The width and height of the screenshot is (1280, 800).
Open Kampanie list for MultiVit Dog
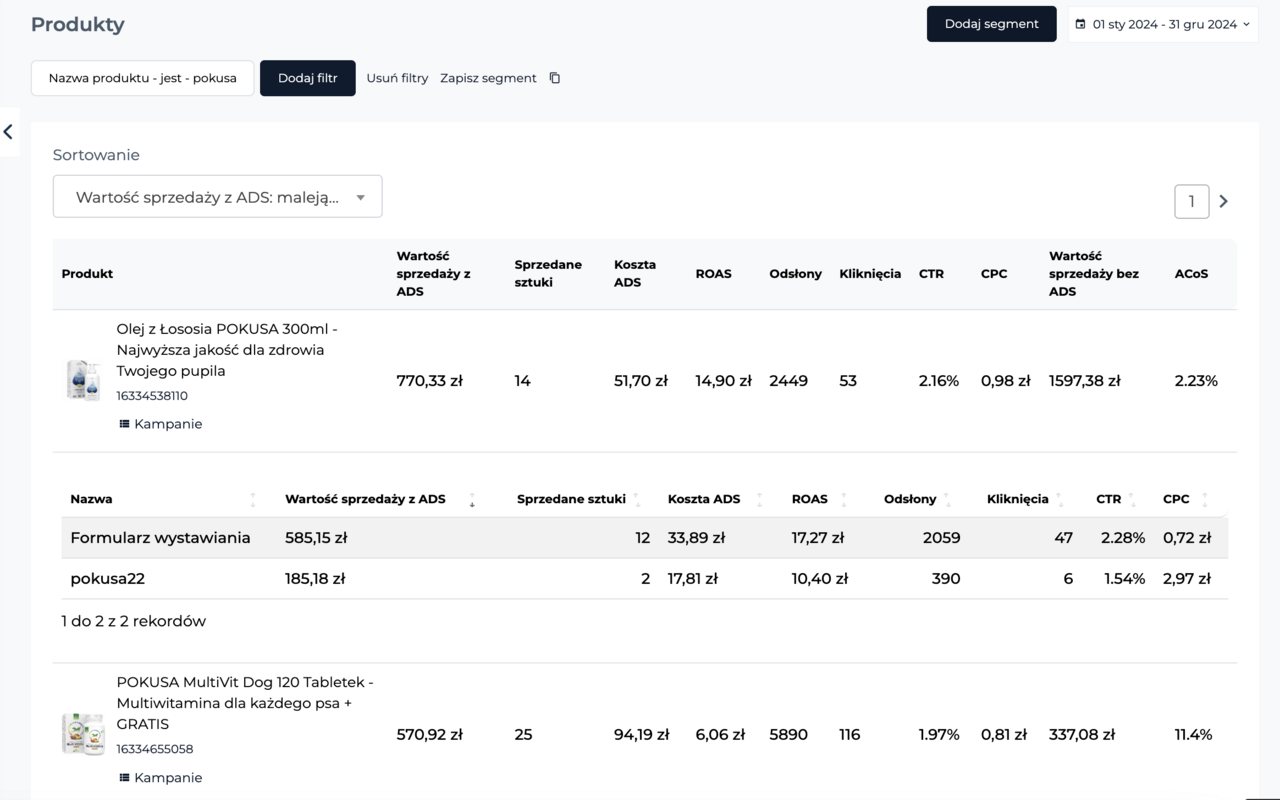pos(160,778)
